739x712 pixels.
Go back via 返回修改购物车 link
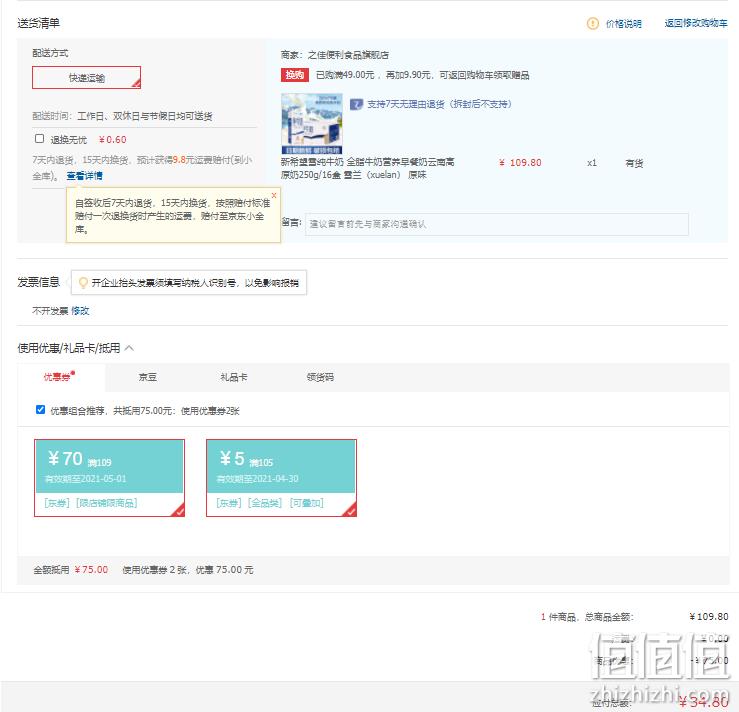pos(696,23)
